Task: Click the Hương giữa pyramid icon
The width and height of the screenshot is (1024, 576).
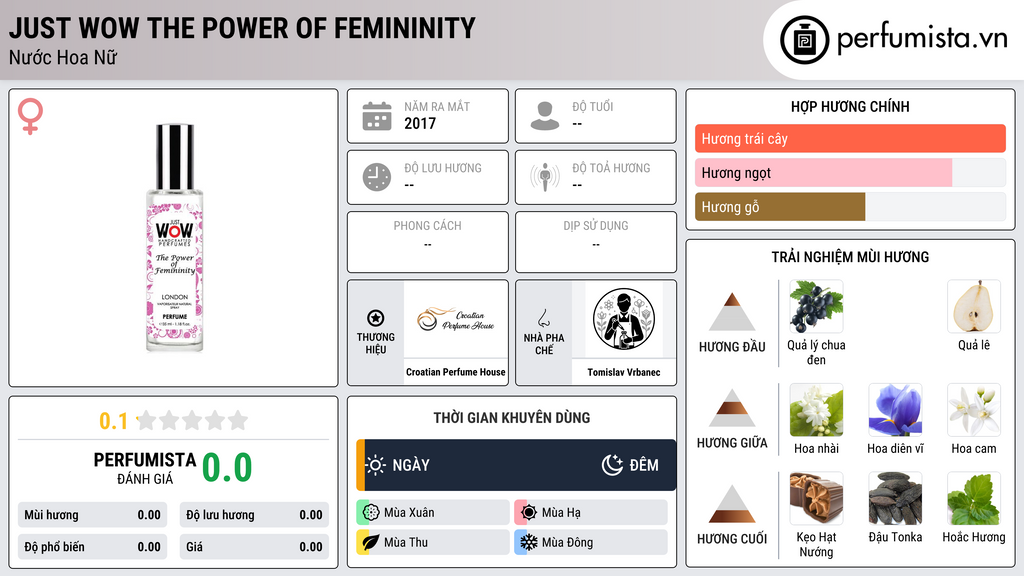Action: [732, 408]
